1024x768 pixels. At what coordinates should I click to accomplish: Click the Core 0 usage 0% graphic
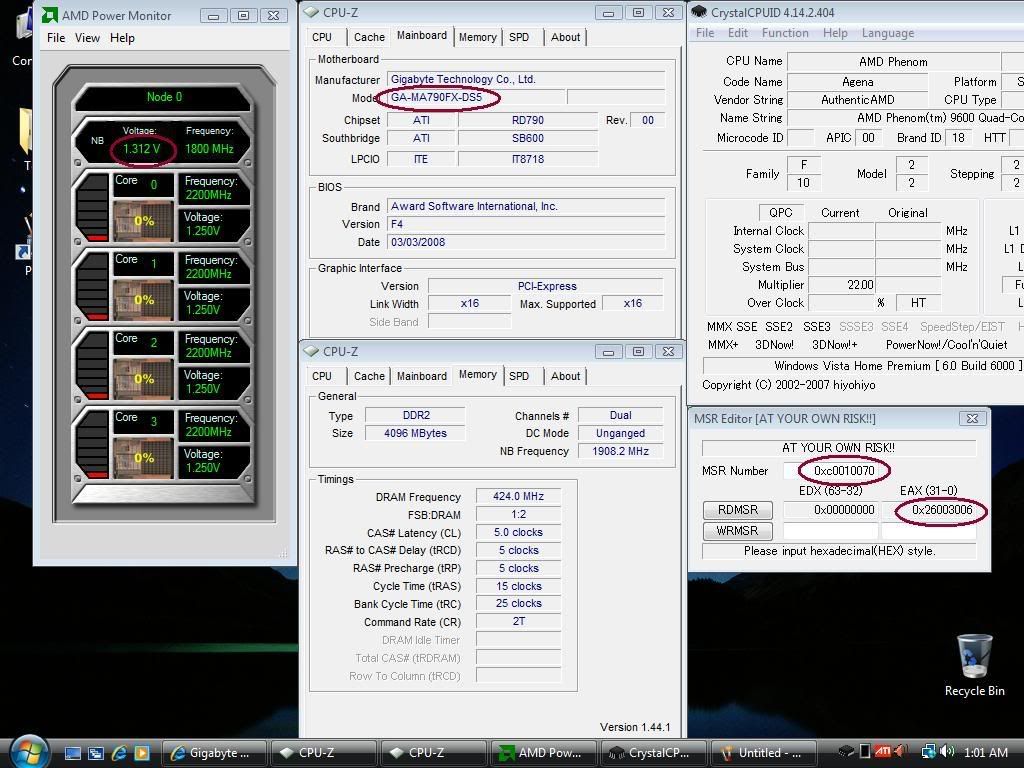point(143,221)
